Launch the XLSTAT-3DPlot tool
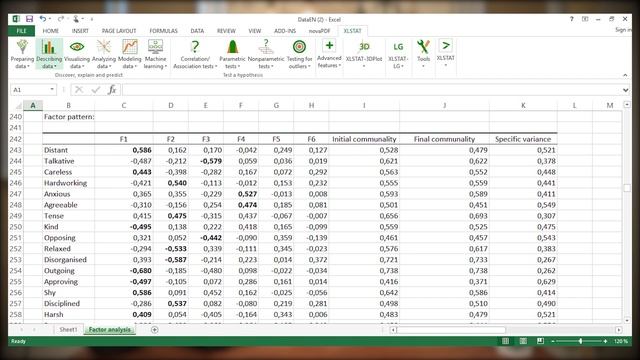 tap(364, 54)
